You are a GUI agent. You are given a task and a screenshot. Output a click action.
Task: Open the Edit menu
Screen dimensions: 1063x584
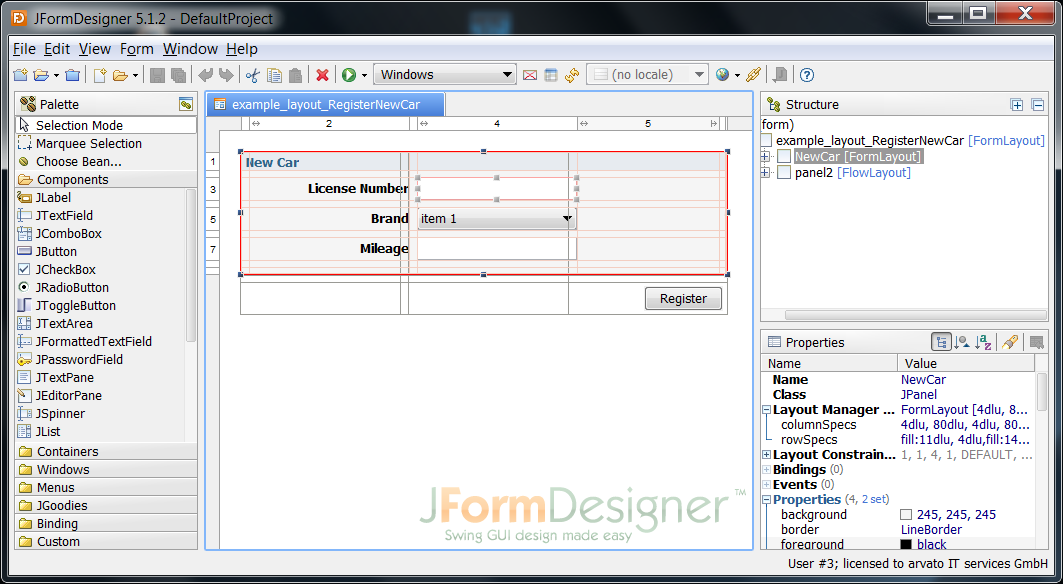(57, 49)
